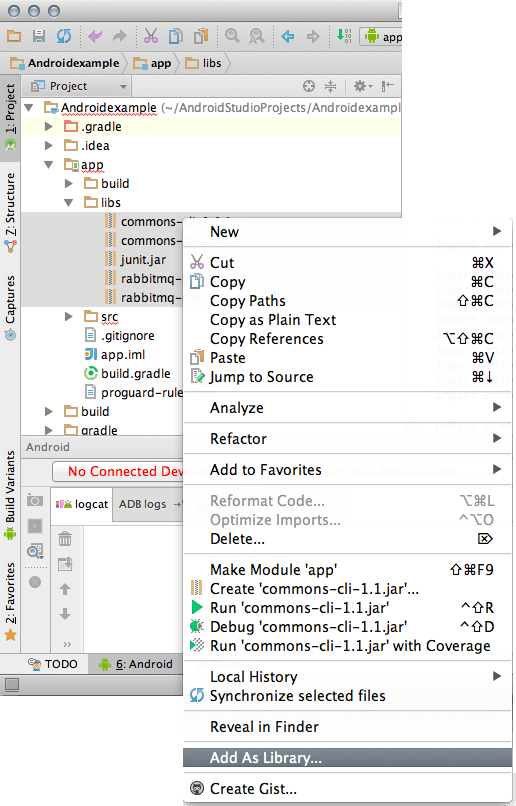
Task: Click the Undo arrow icon
Action: [95, 36]
